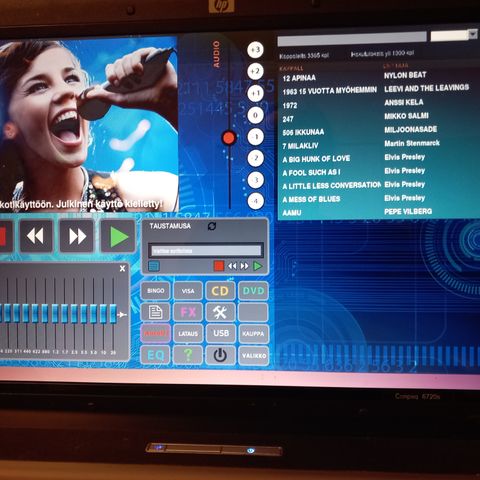Click artist name 'LEEVI AND THE LEAVINGS'
The width and height of the screenshot is (480, 480).
tap(426, 88)
